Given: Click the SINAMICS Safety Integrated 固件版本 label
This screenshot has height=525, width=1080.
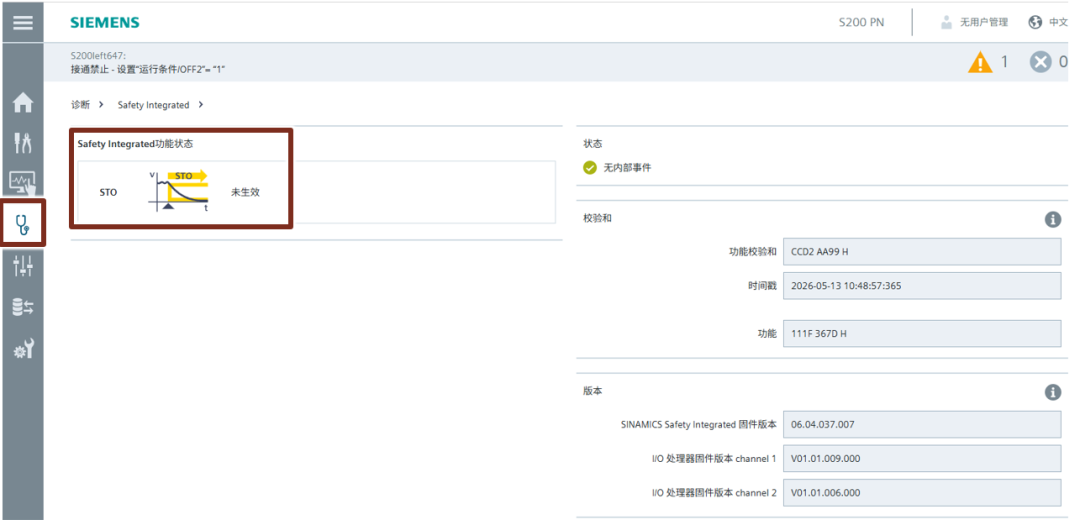Looking at the screenshot, I should [x=698, y=424].
